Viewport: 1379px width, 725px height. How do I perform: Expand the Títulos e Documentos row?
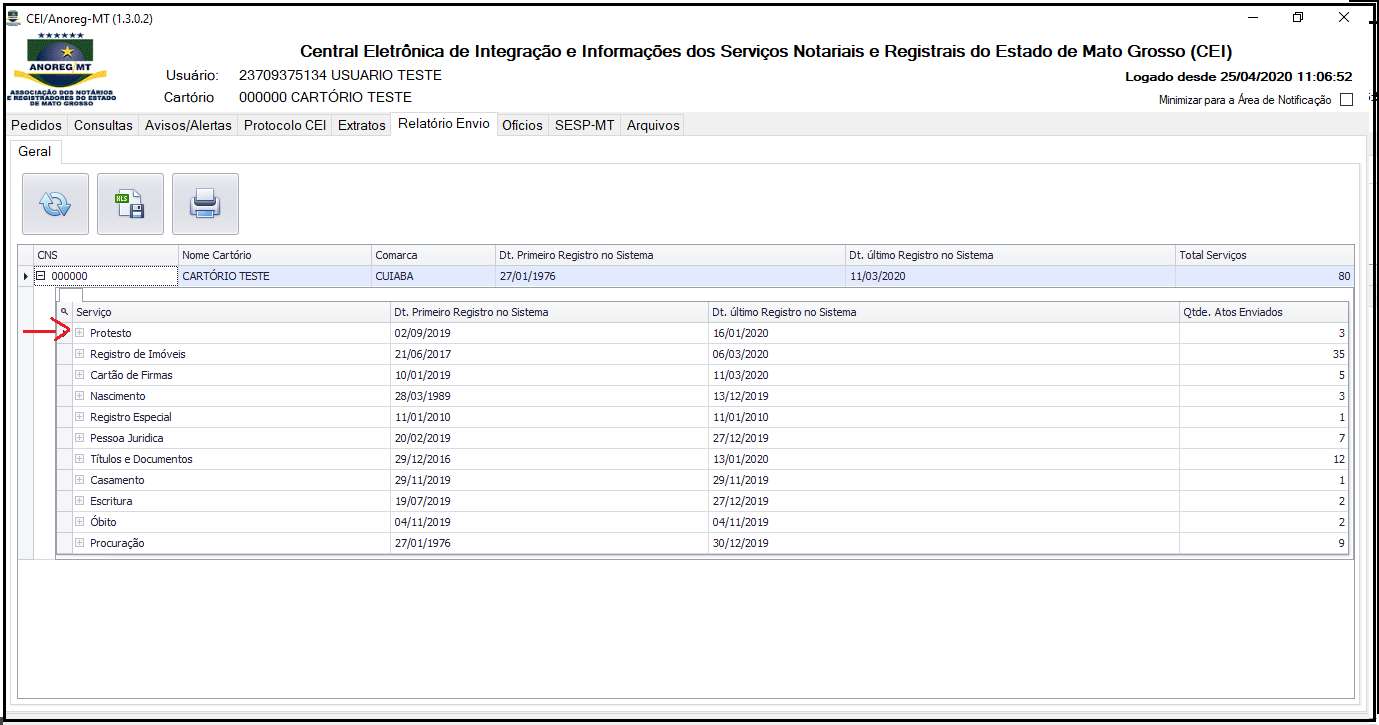80,459
